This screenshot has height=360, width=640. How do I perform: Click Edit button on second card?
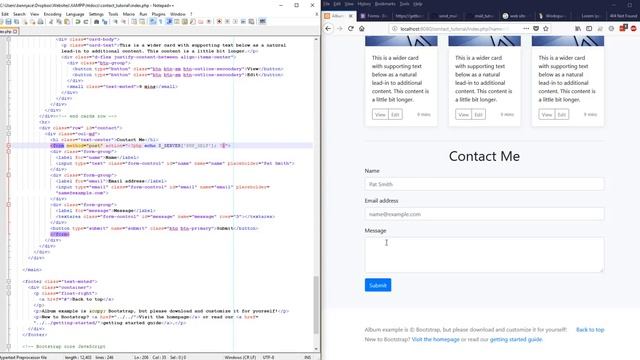(478, 114)
